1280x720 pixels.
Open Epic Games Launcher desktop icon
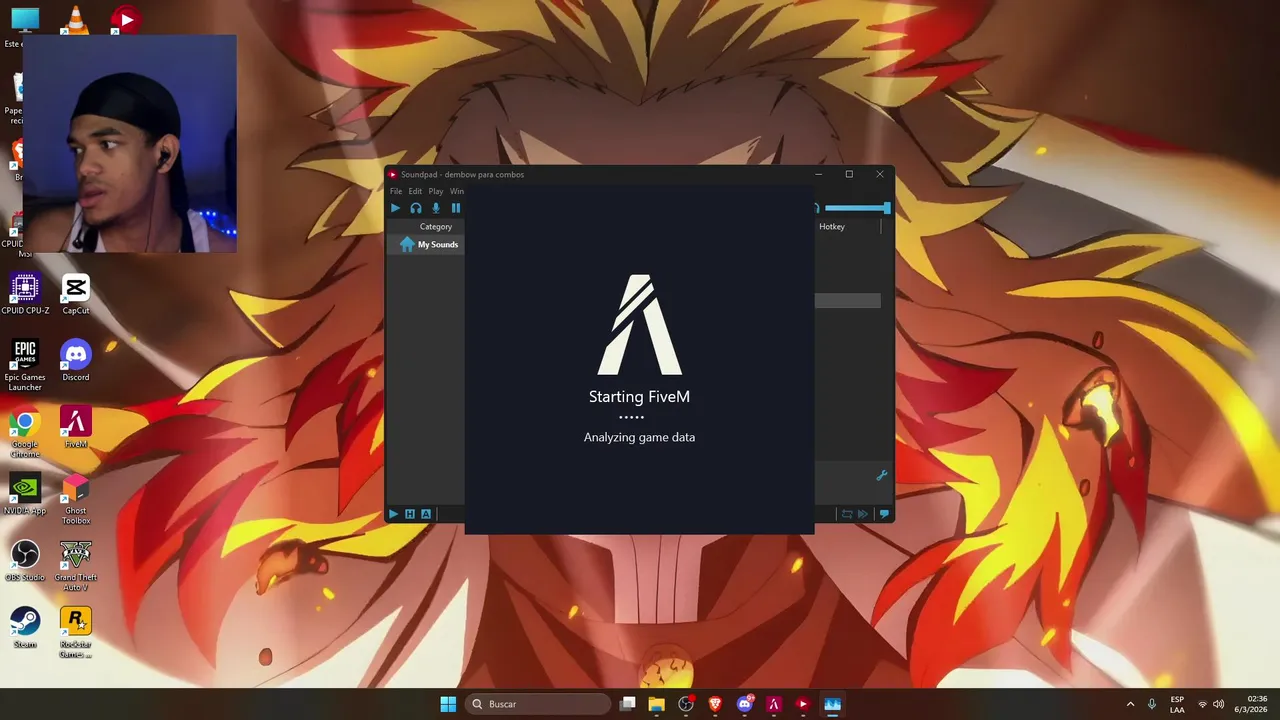pos(25,366)
